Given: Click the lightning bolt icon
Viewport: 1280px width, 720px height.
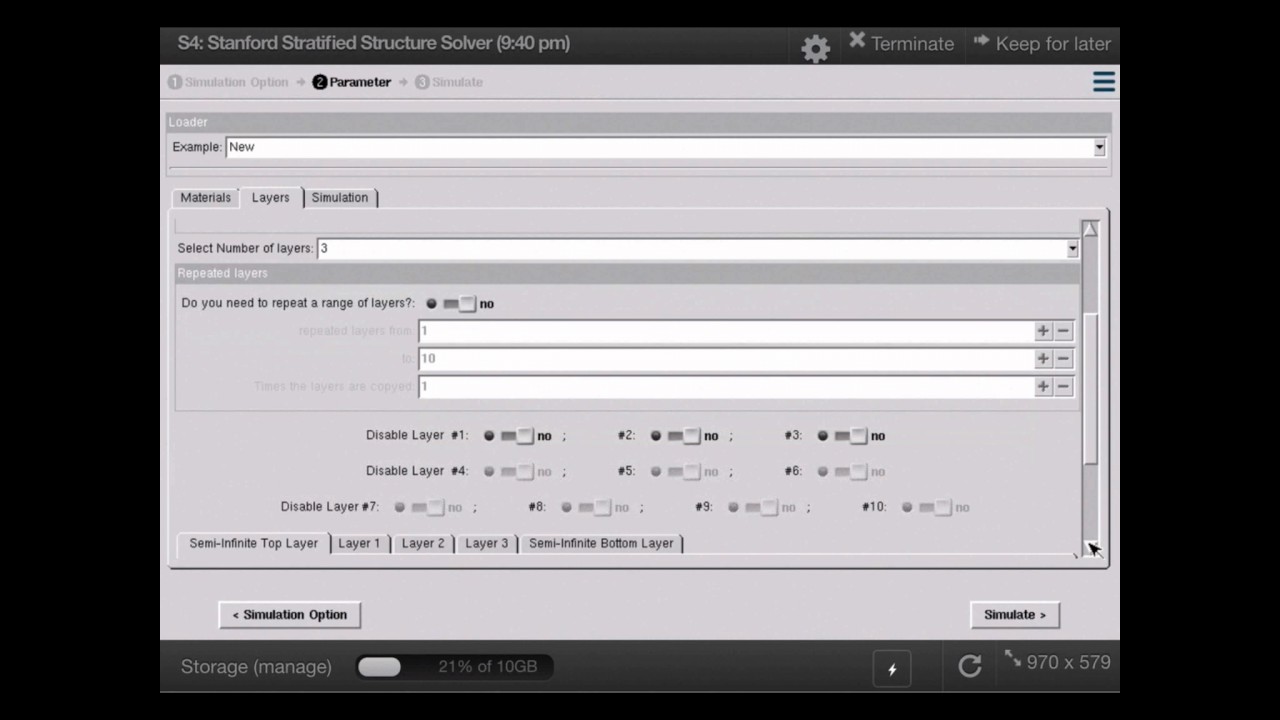Looking at the screenshot, I should tap(892, 669).
